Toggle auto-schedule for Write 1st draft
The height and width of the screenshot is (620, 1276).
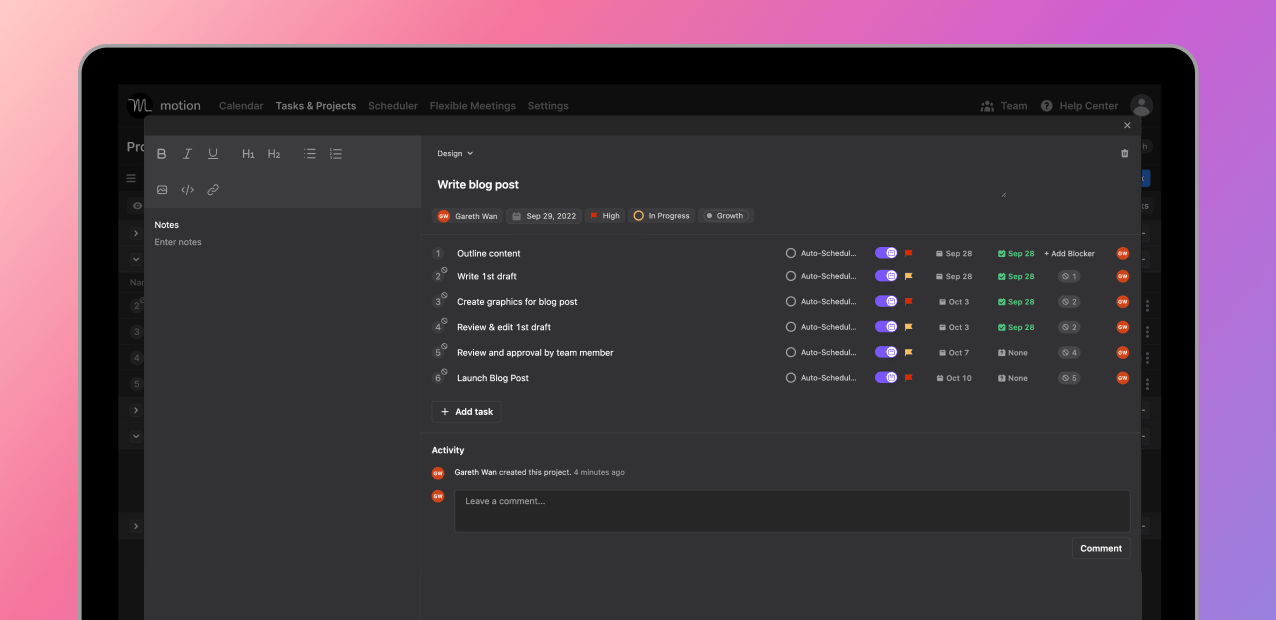886,276
